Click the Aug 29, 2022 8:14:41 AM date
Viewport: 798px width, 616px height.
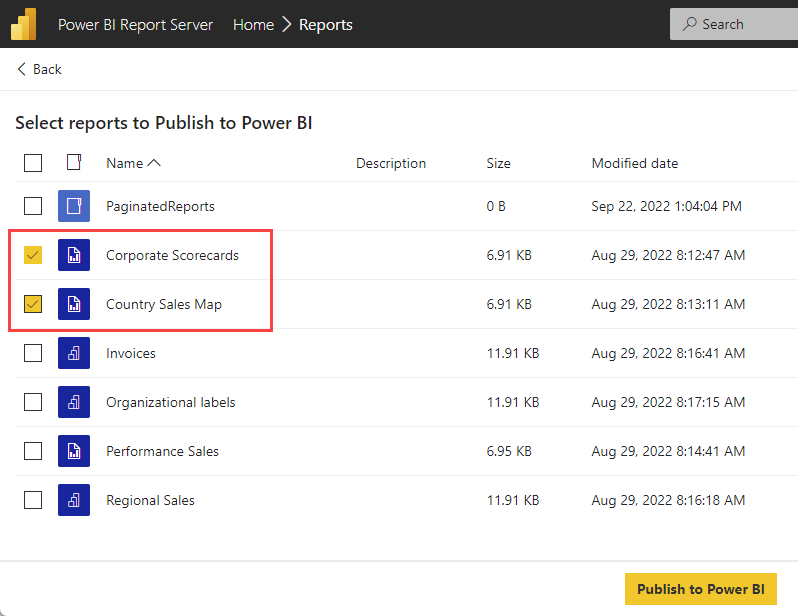click(x=668, y=451)
